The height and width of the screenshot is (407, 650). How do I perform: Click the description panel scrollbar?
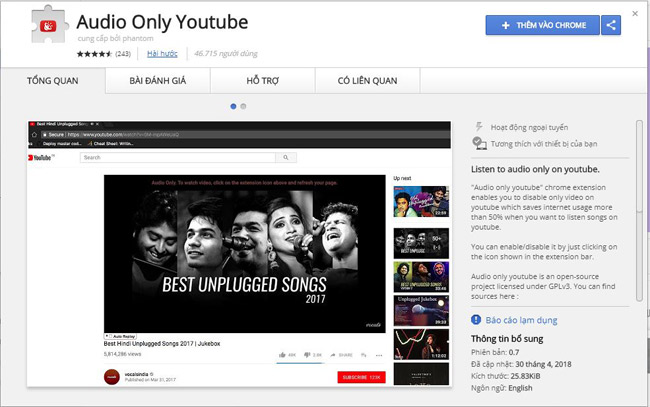coord(639,211)
